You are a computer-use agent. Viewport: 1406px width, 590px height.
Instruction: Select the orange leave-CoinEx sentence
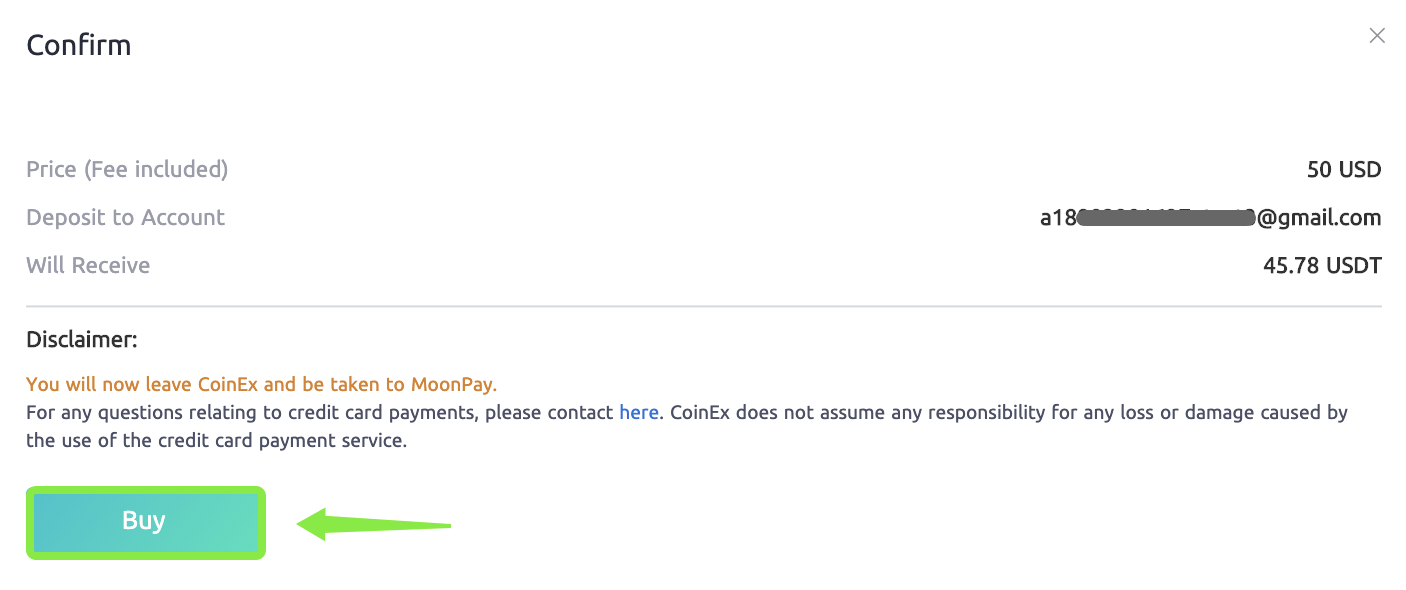click(262, 384)
